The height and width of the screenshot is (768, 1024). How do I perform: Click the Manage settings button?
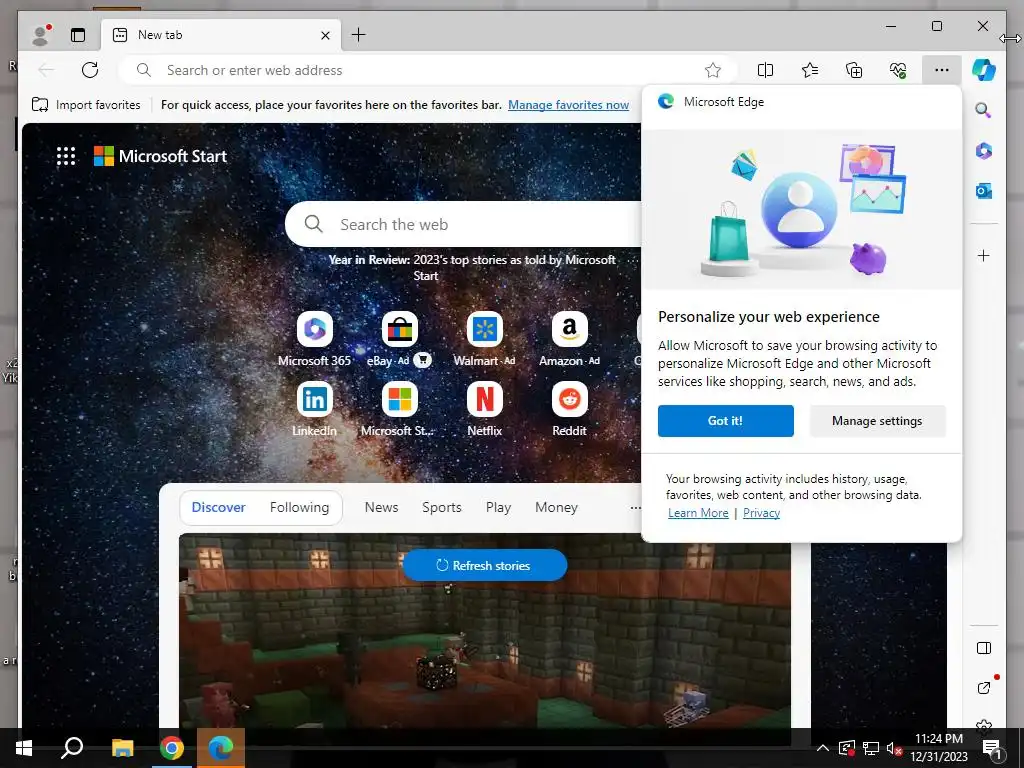pos(877,421)
